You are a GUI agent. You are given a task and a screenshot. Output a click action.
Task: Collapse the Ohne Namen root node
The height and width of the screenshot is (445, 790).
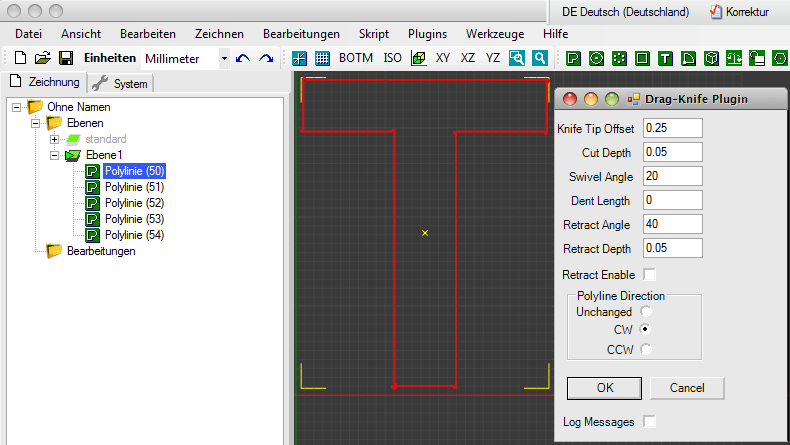pos(17,107)
